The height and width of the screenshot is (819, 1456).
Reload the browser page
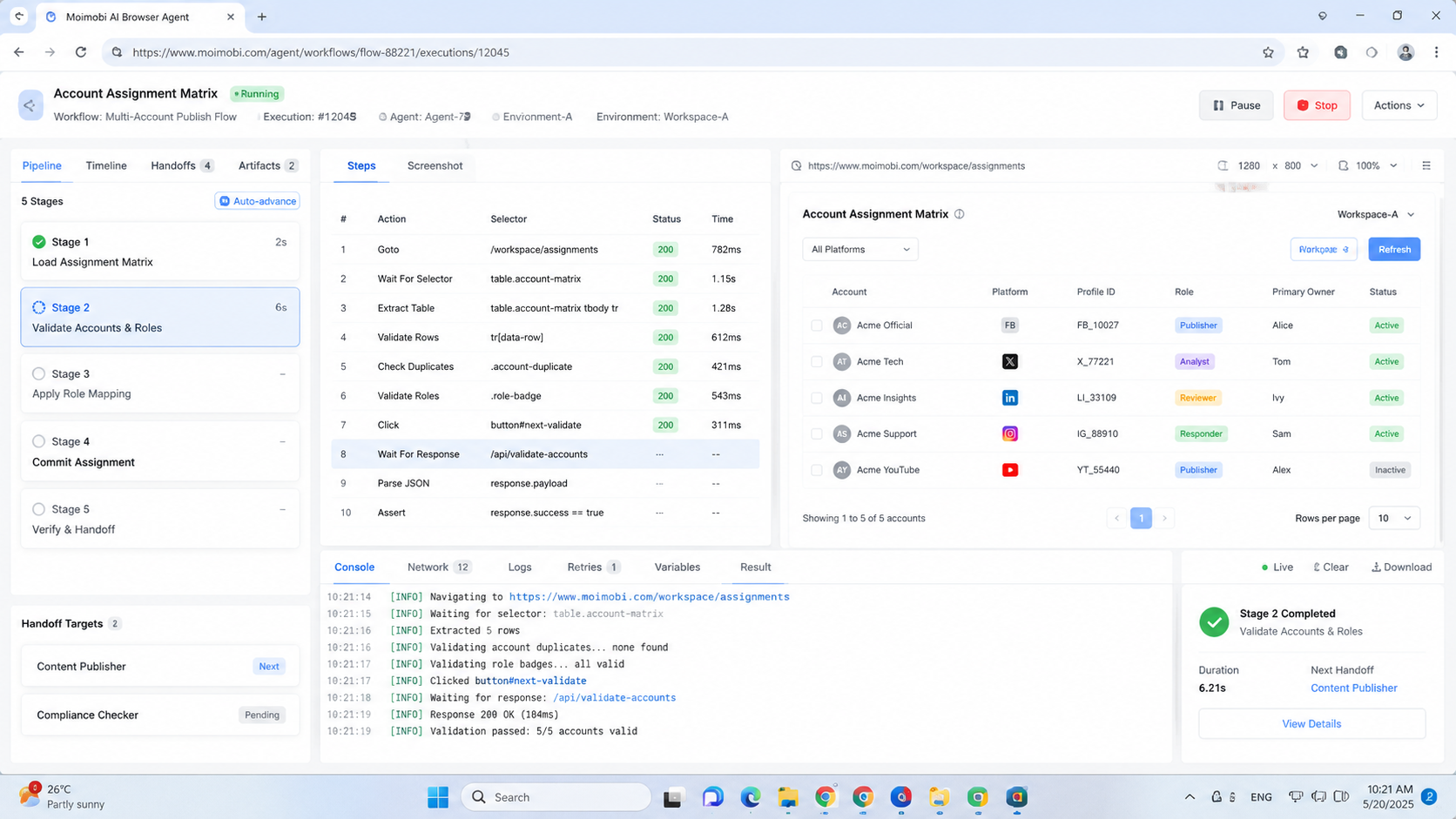81,52
